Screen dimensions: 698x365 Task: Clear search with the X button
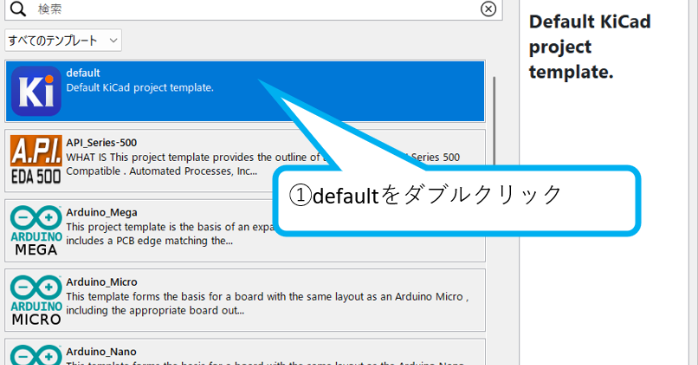tap(488, 8)
